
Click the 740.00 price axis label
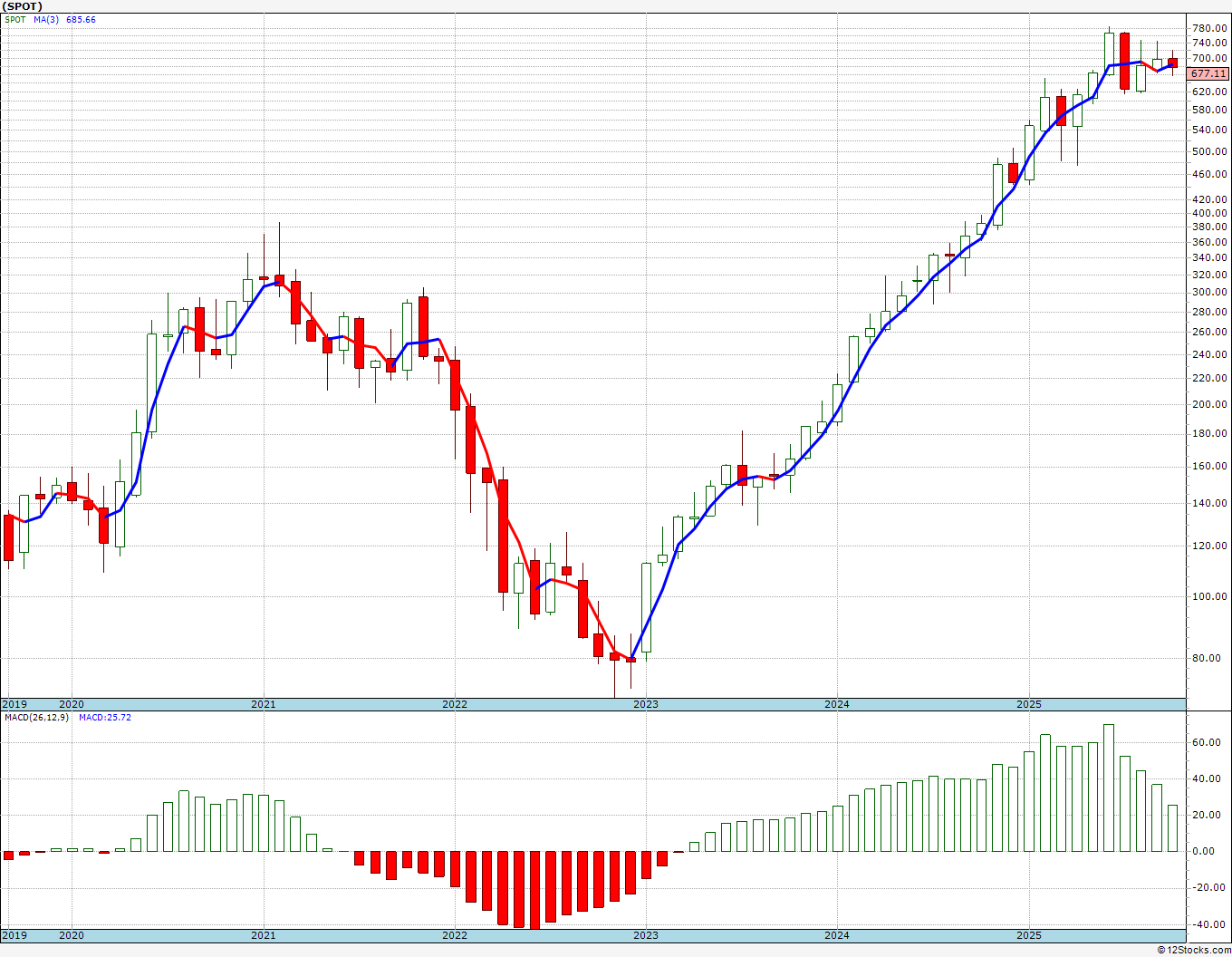click(1209, 43)
